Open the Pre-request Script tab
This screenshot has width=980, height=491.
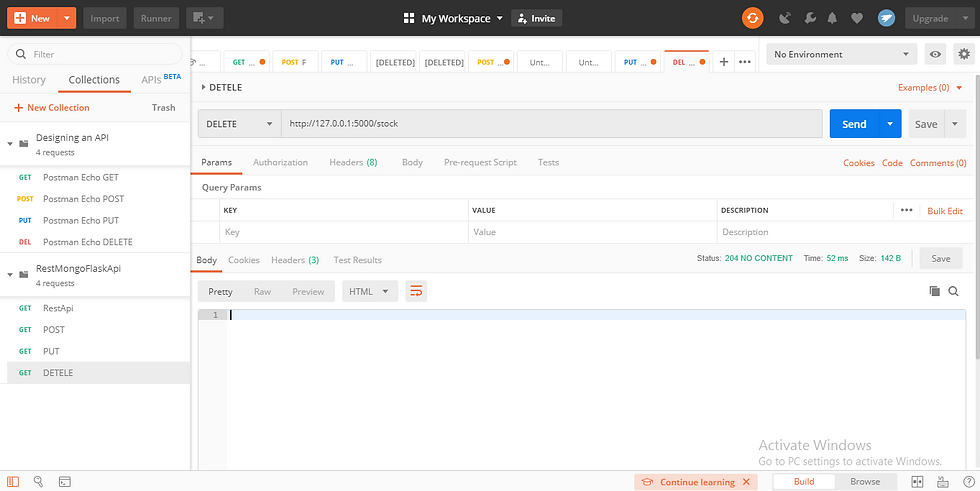(480, 162)
